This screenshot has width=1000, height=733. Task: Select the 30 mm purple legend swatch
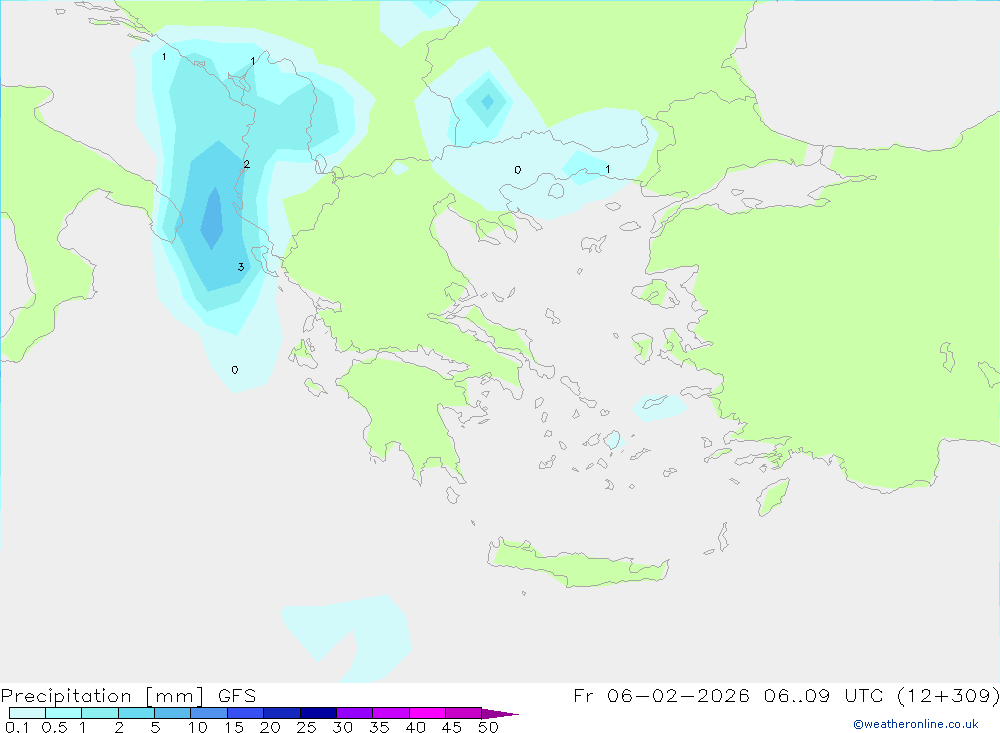pos(355,713)
